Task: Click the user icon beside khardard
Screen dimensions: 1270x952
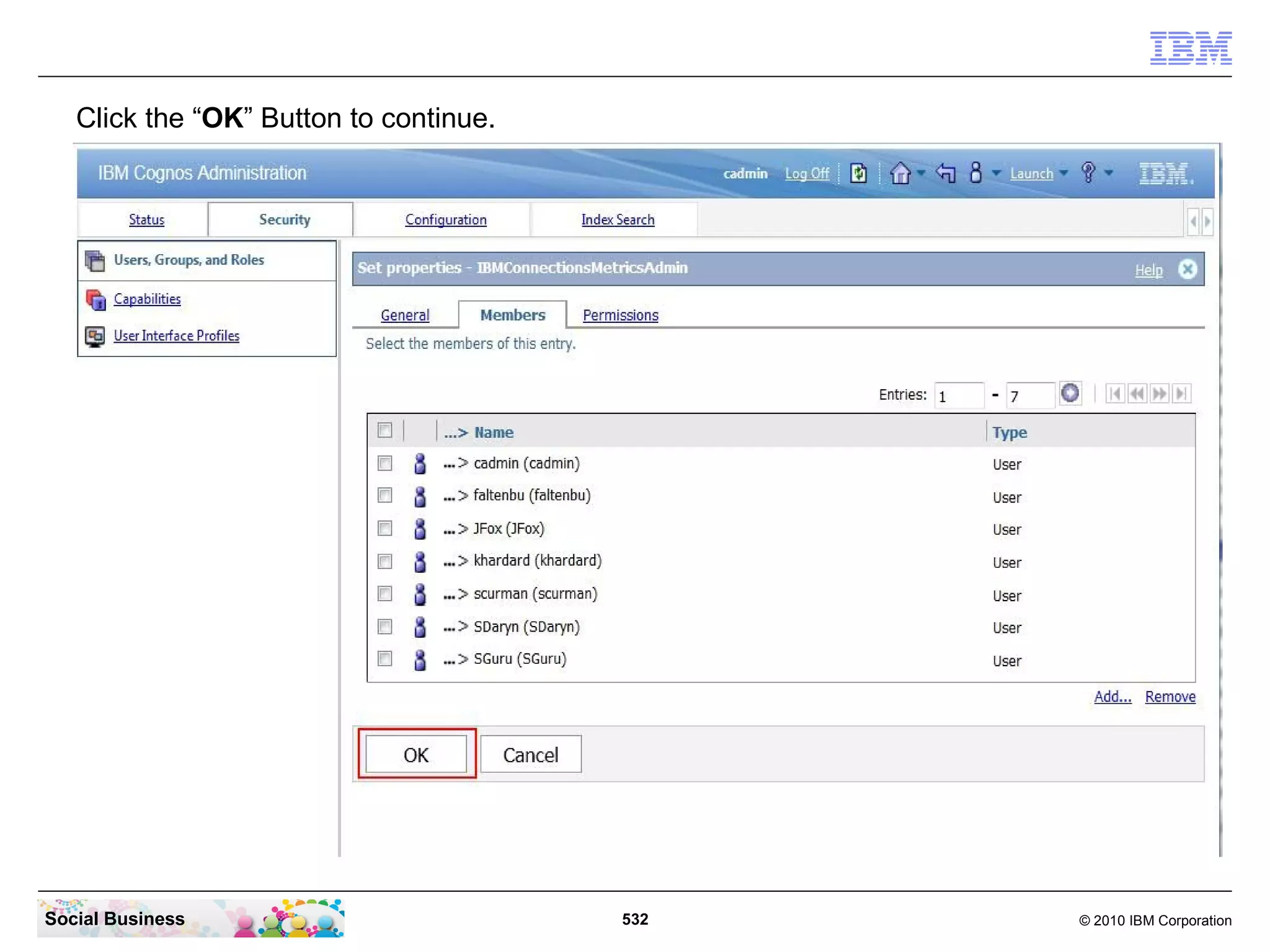Action: pos(420,562)
